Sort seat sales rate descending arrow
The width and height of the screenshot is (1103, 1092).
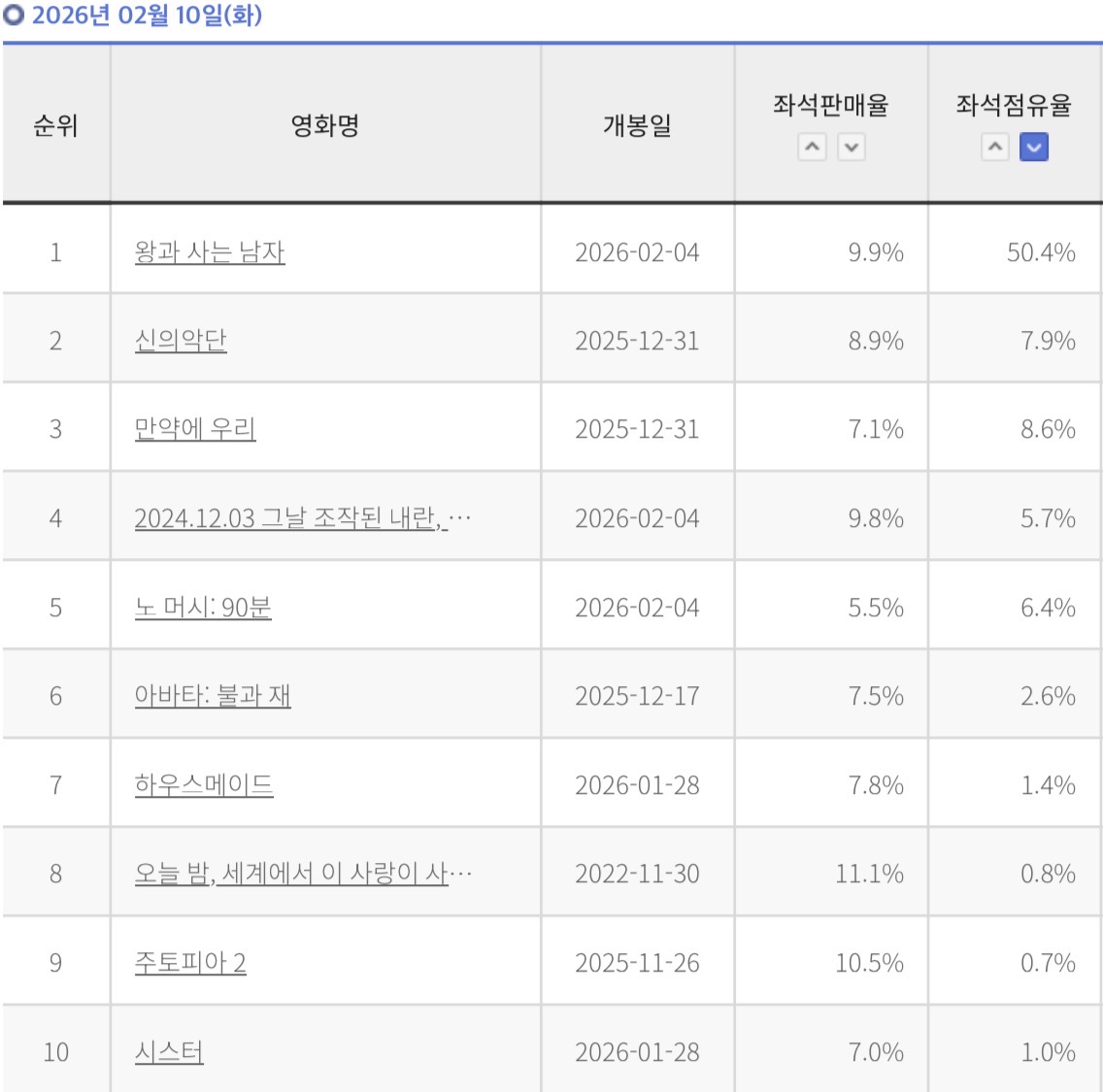(x=851, y=148)
